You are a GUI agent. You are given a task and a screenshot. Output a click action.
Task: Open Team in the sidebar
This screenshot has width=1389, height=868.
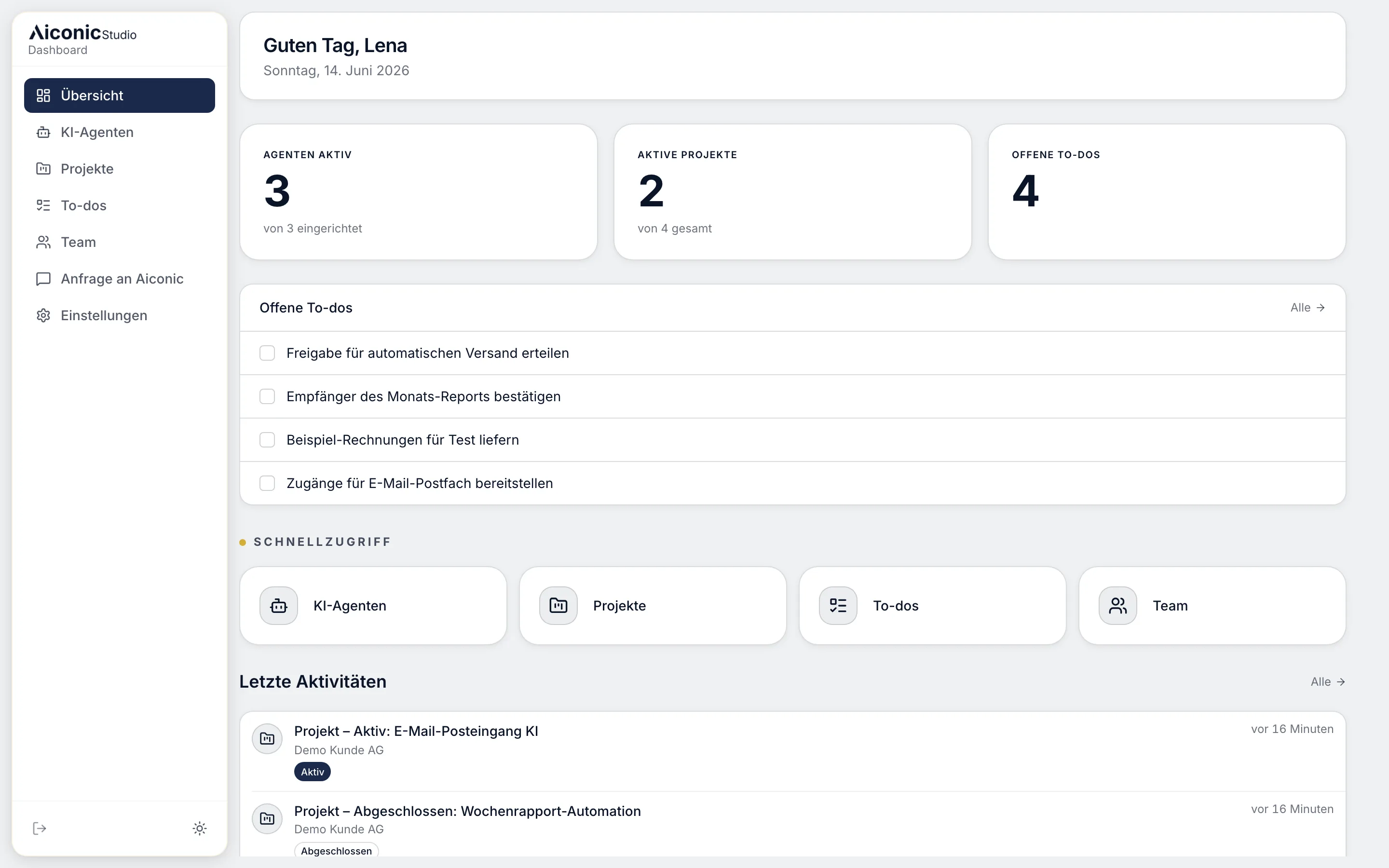[x=120, y=242]
